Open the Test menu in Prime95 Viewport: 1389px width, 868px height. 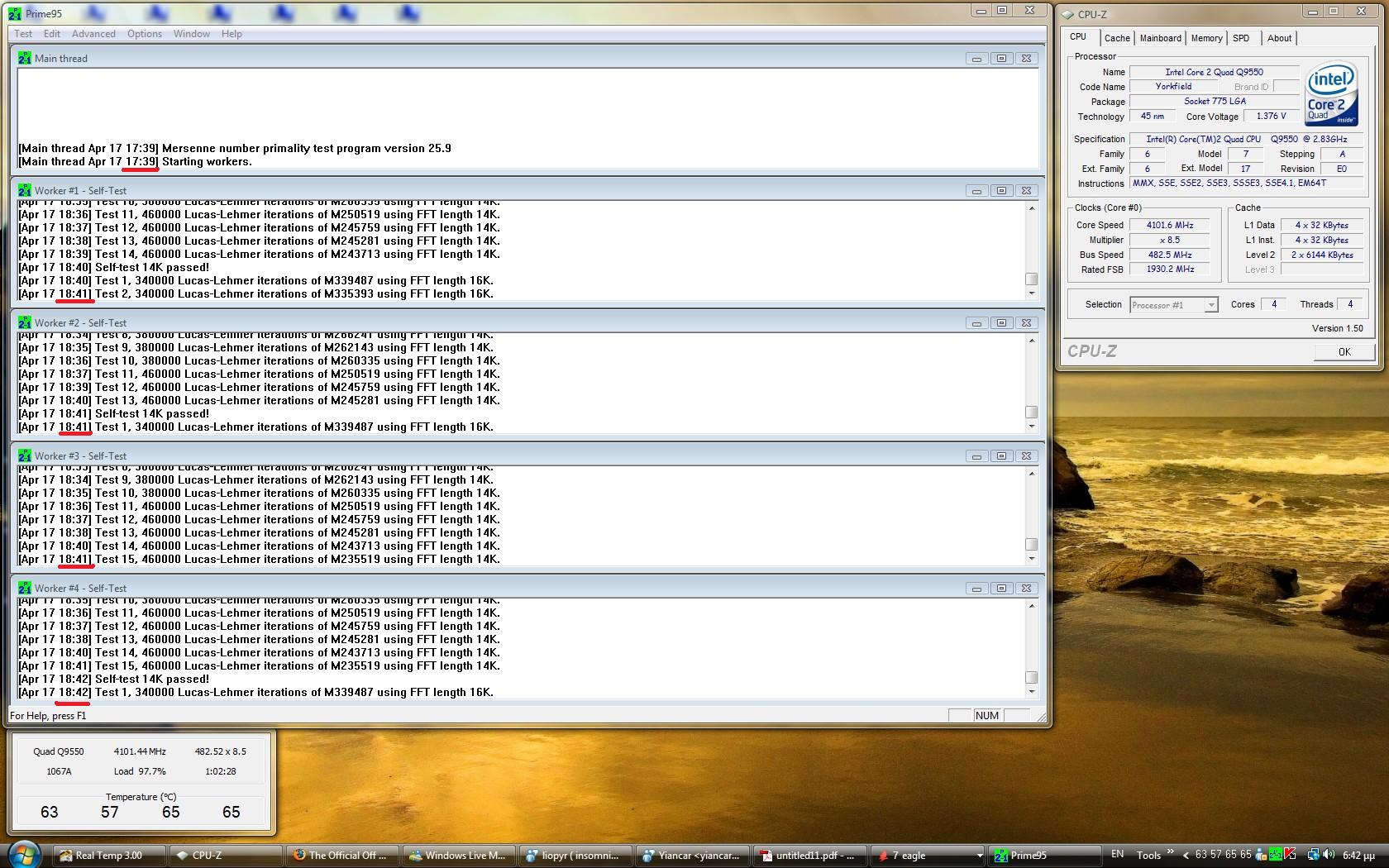point(23,34)
